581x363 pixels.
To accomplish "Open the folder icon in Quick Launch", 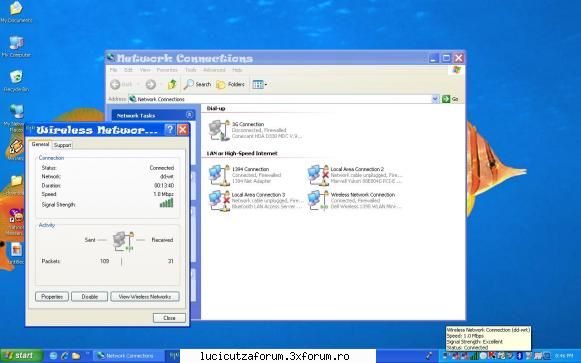I will 76,356.
